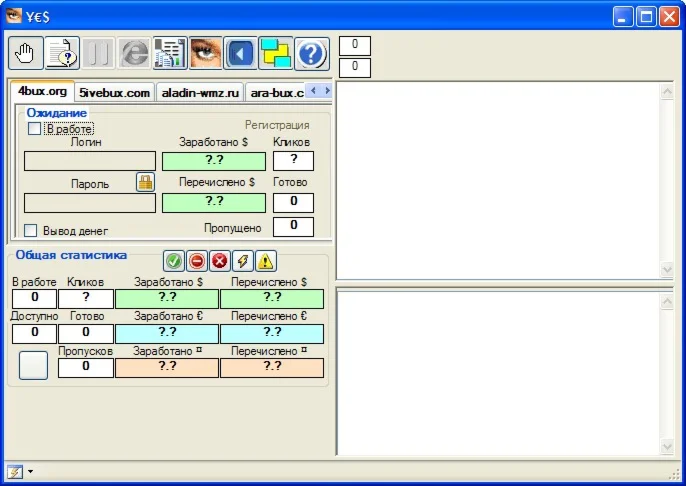
Task: Click the cyan Перечислено € value box
Action: 272,334
